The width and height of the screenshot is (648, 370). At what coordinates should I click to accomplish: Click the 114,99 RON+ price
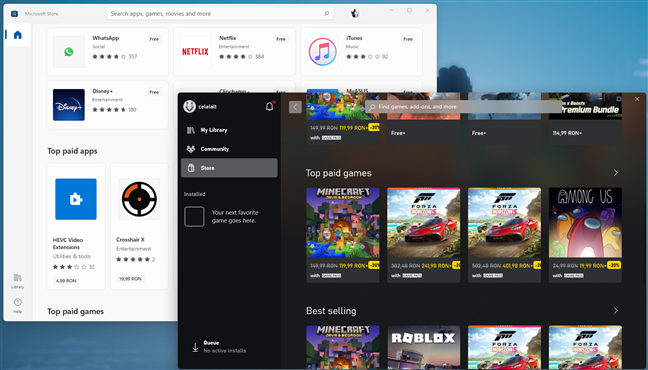567,133
